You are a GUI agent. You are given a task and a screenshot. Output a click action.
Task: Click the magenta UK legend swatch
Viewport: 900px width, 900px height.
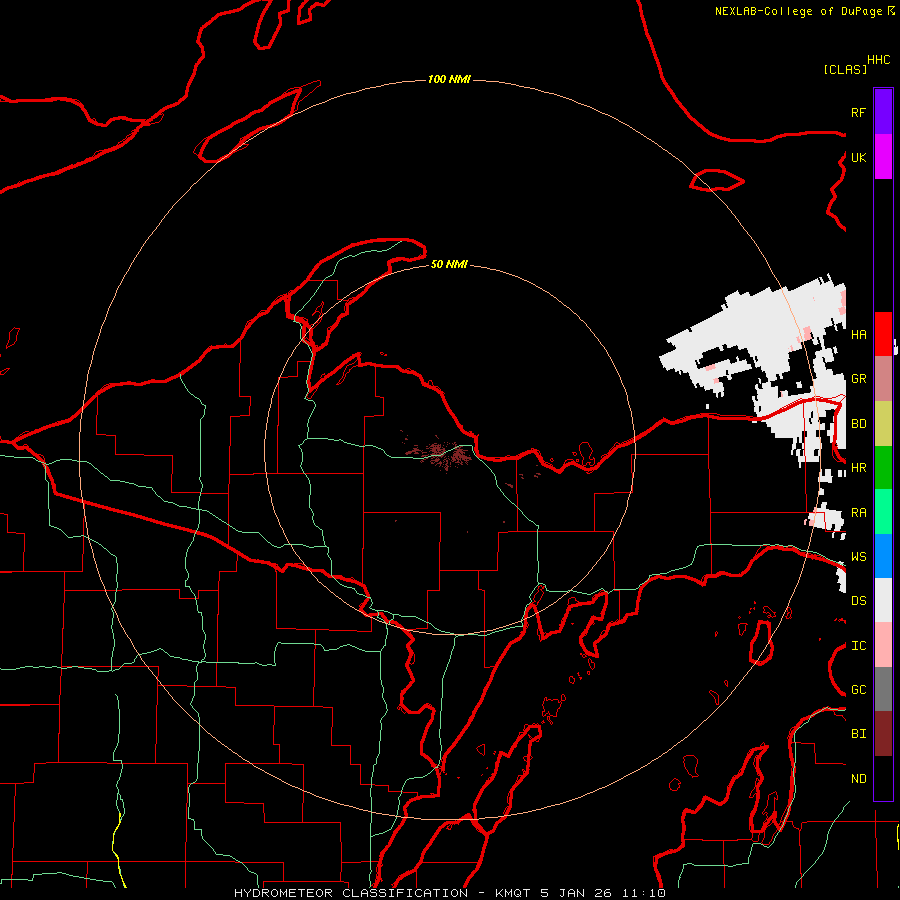pyautogui.click(x=883, y=157)
